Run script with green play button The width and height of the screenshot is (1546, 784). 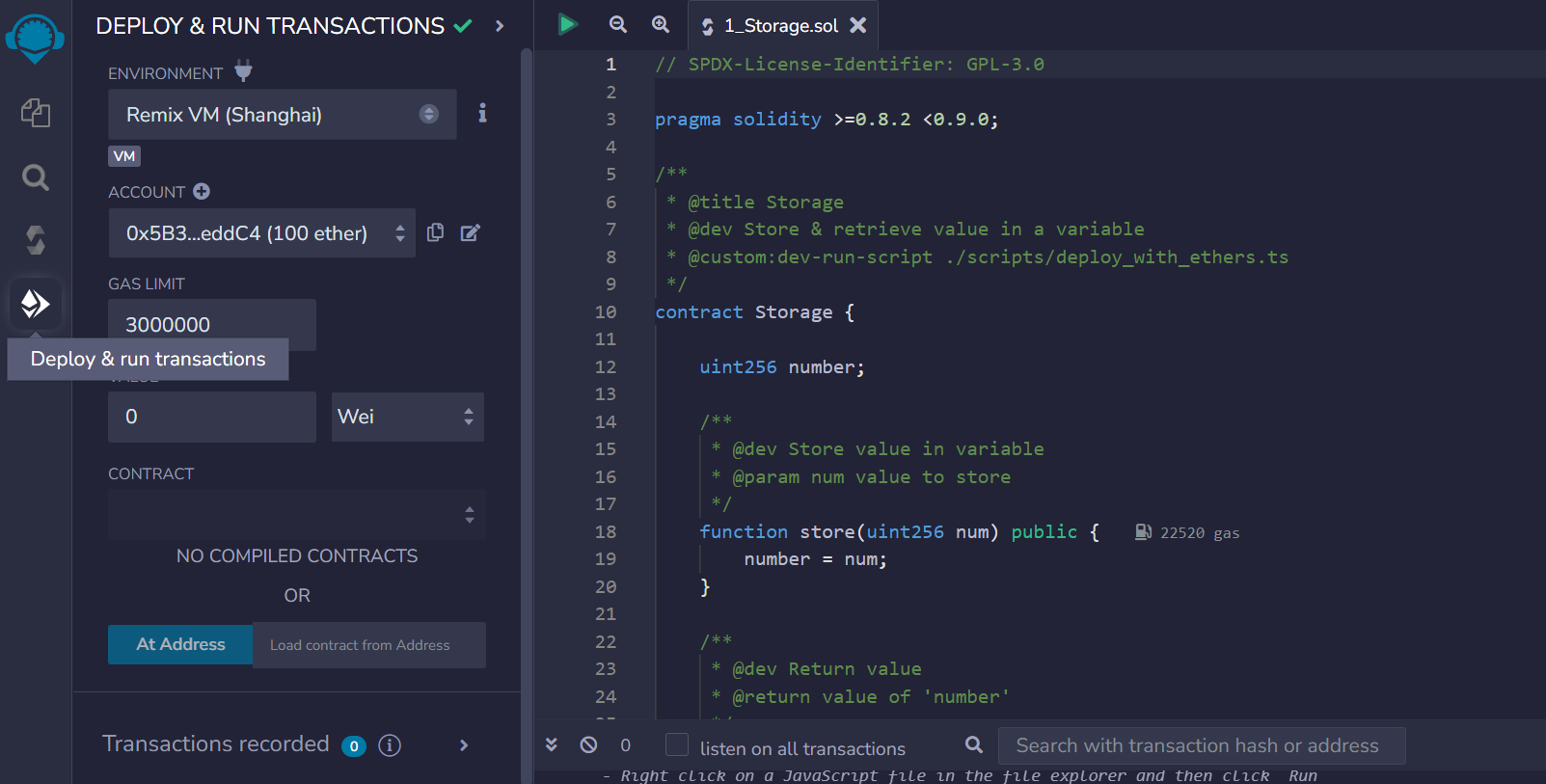pyautogui.click(x=567, y=24)
